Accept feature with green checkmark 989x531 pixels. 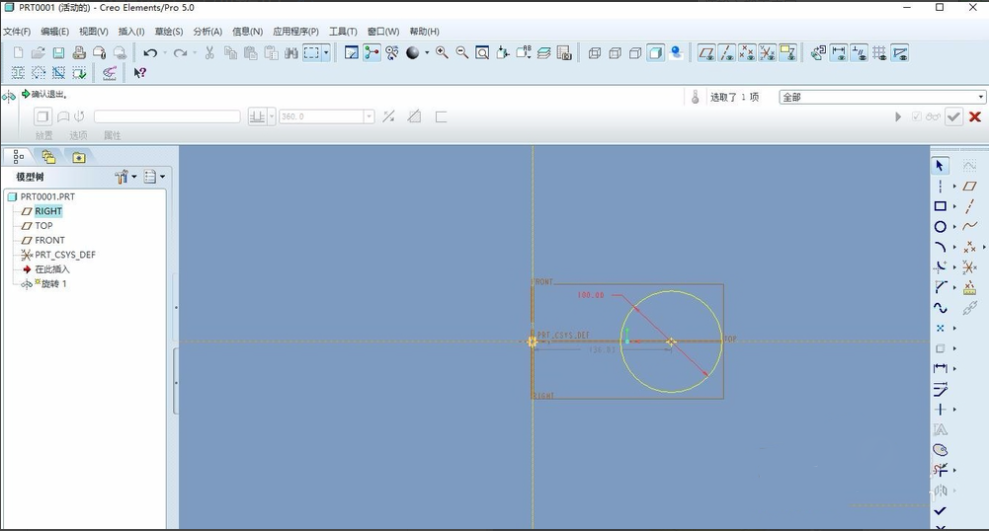pyautogui.click(x=954, y=117)
